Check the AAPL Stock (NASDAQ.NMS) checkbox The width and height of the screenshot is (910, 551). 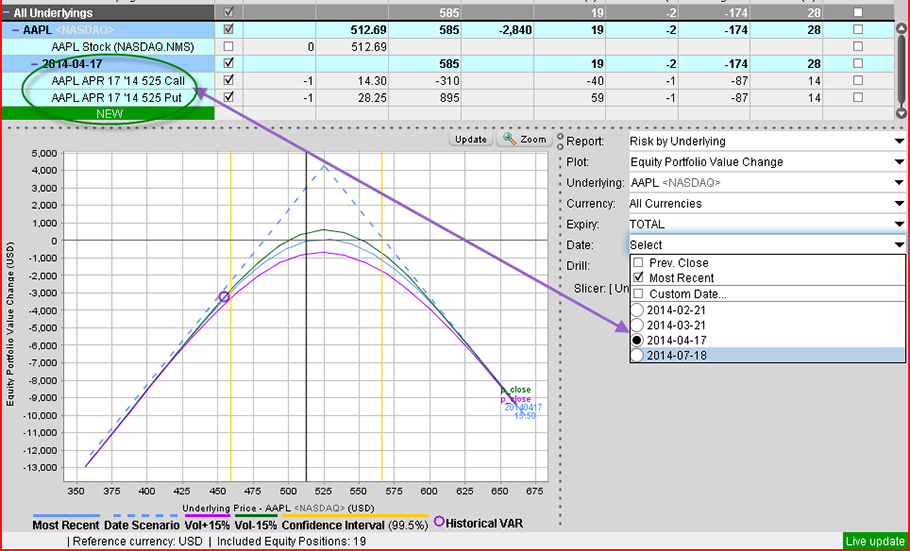(229, 46)
